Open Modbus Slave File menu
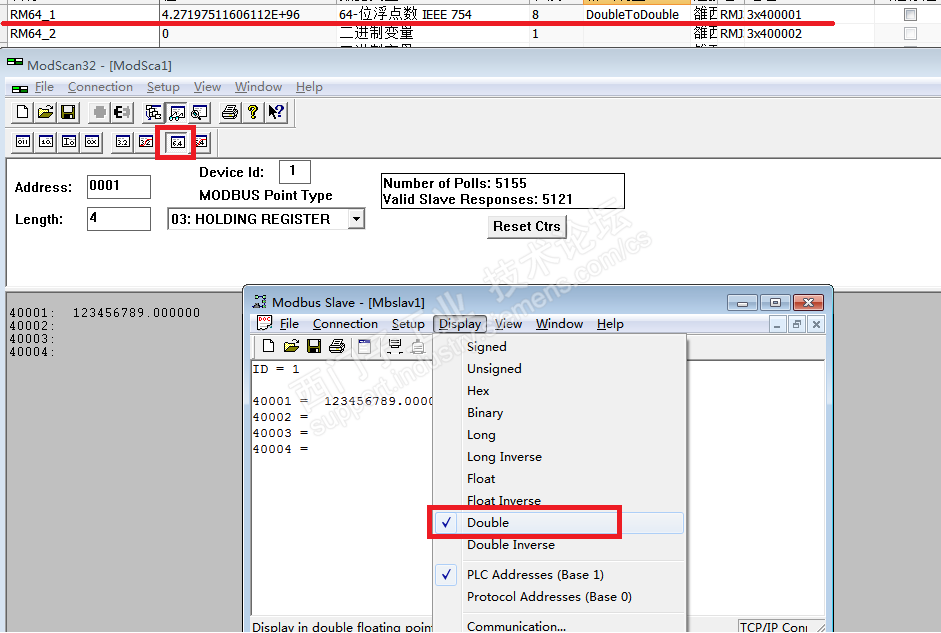Screen dimensions: 941x633 (x=289, y=324)
